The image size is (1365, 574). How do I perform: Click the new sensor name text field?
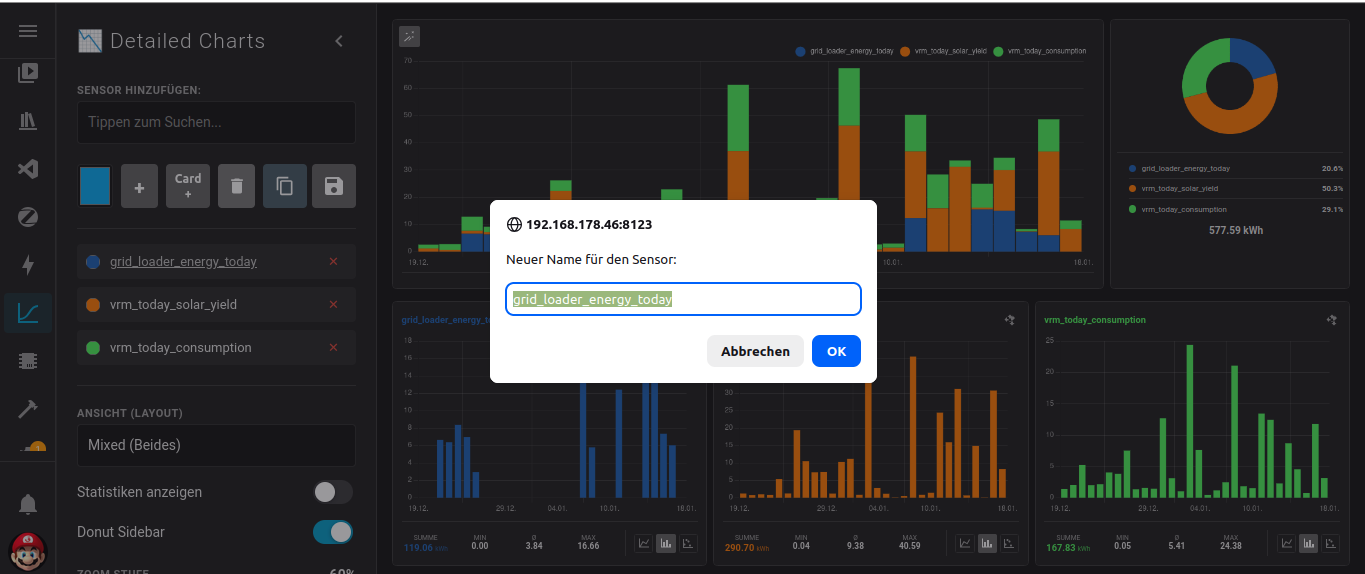pyautogui.click(x=683, y=299)
